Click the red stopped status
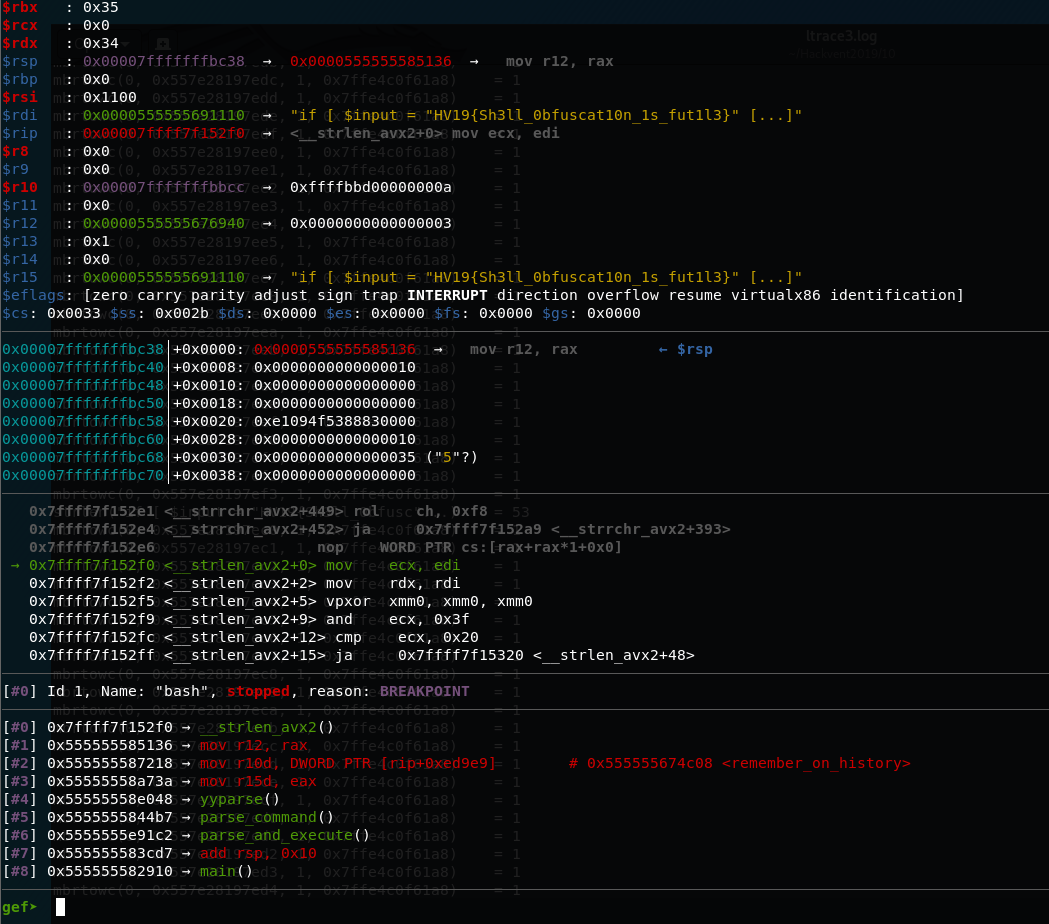1049x924 pixels. (258, 692)
